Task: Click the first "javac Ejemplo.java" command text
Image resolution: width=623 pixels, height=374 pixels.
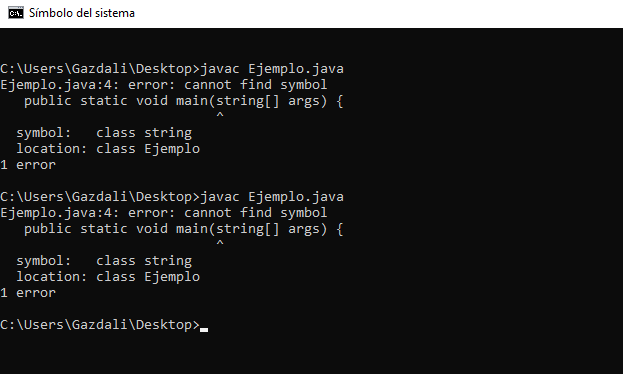Action: click(272, 69)
